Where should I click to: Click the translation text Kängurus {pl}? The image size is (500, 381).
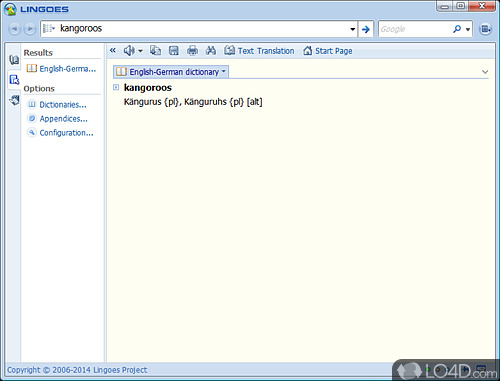(x=152, y=102)
